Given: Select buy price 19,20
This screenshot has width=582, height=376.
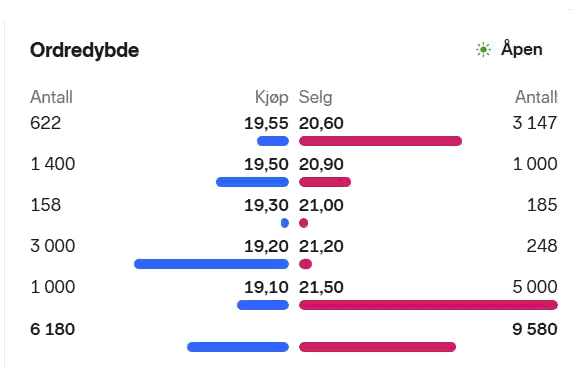Looking at the screenshot, I should [266, 246].
